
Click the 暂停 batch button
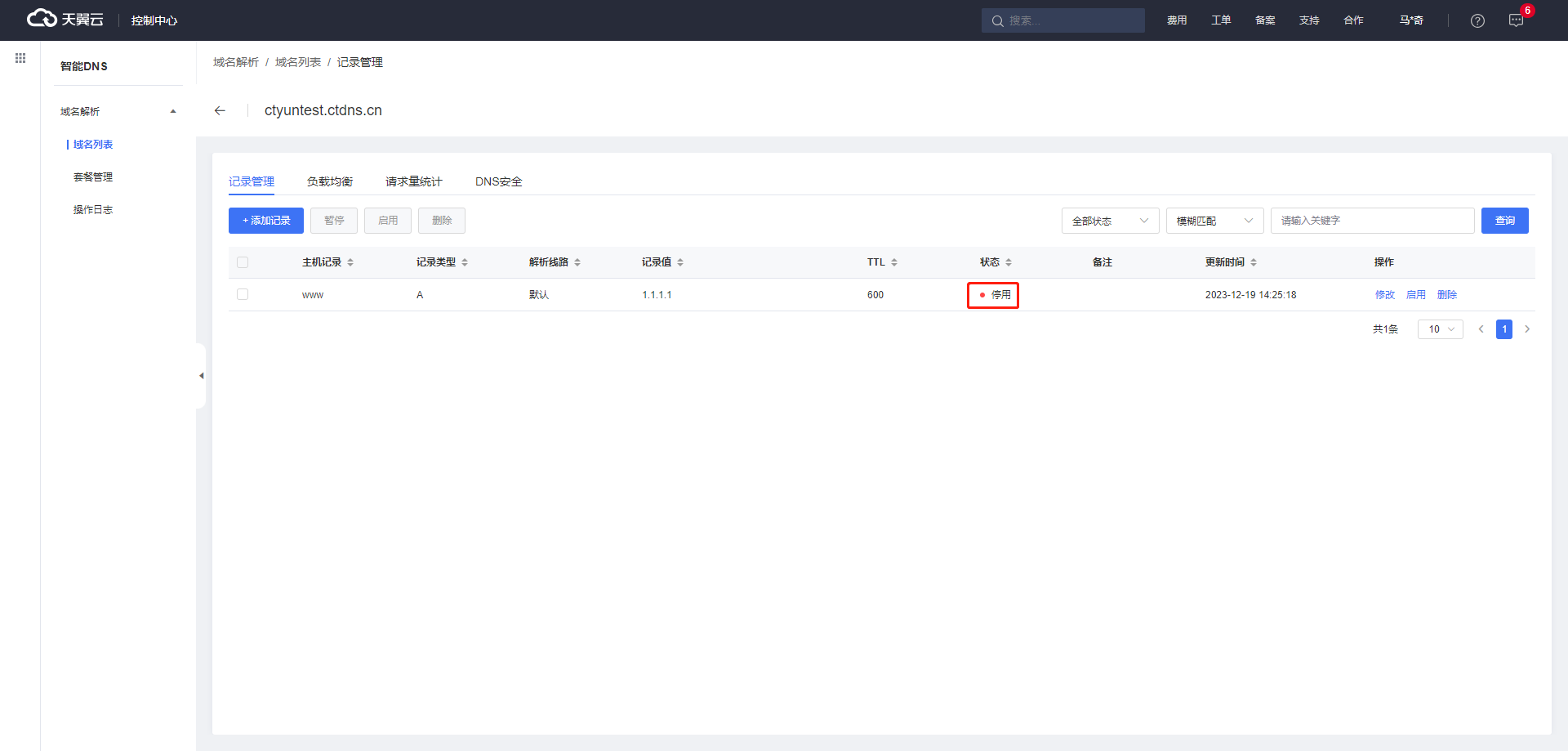click(x=334, y=221)
